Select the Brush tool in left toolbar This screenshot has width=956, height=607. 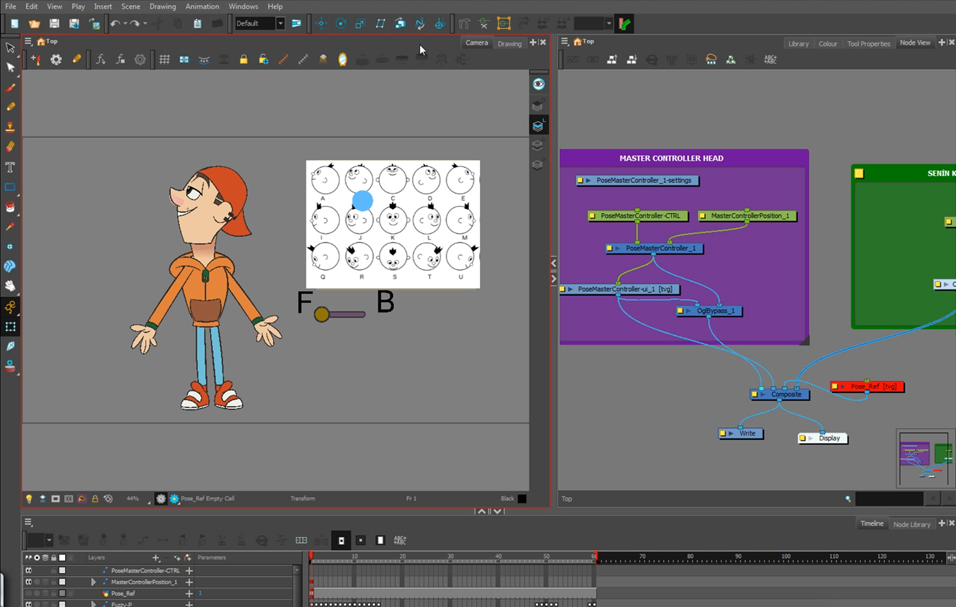pos(11,87)
